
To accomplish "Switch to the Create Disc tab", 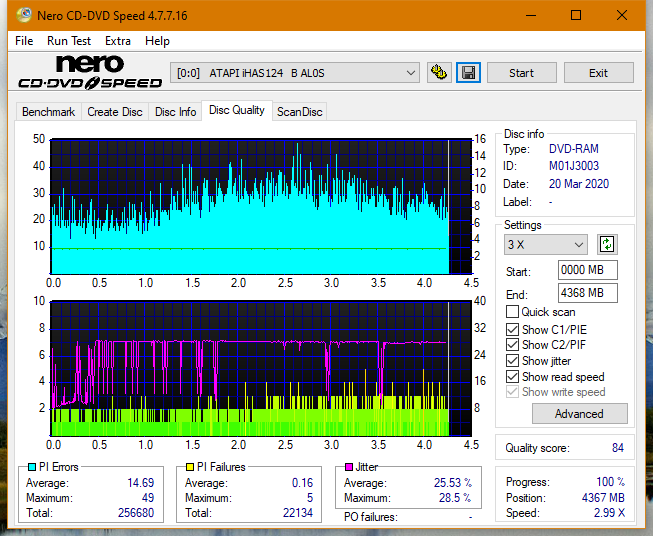I will tap(115, 112).
